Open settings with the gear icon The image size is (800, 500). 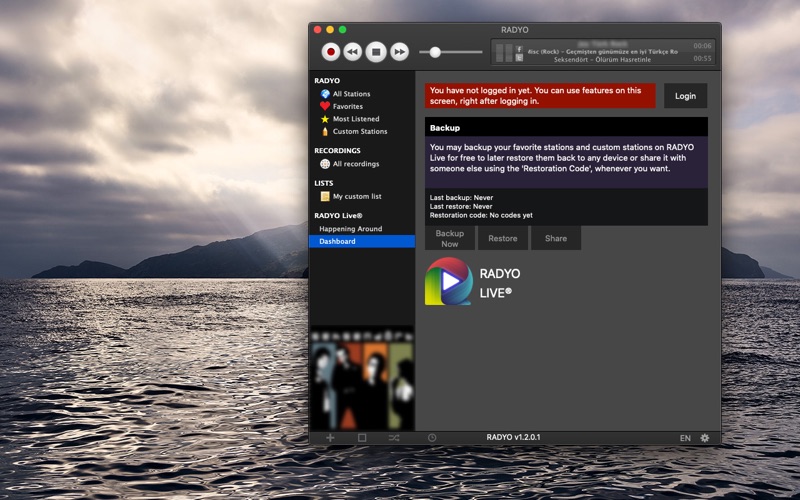705,438
